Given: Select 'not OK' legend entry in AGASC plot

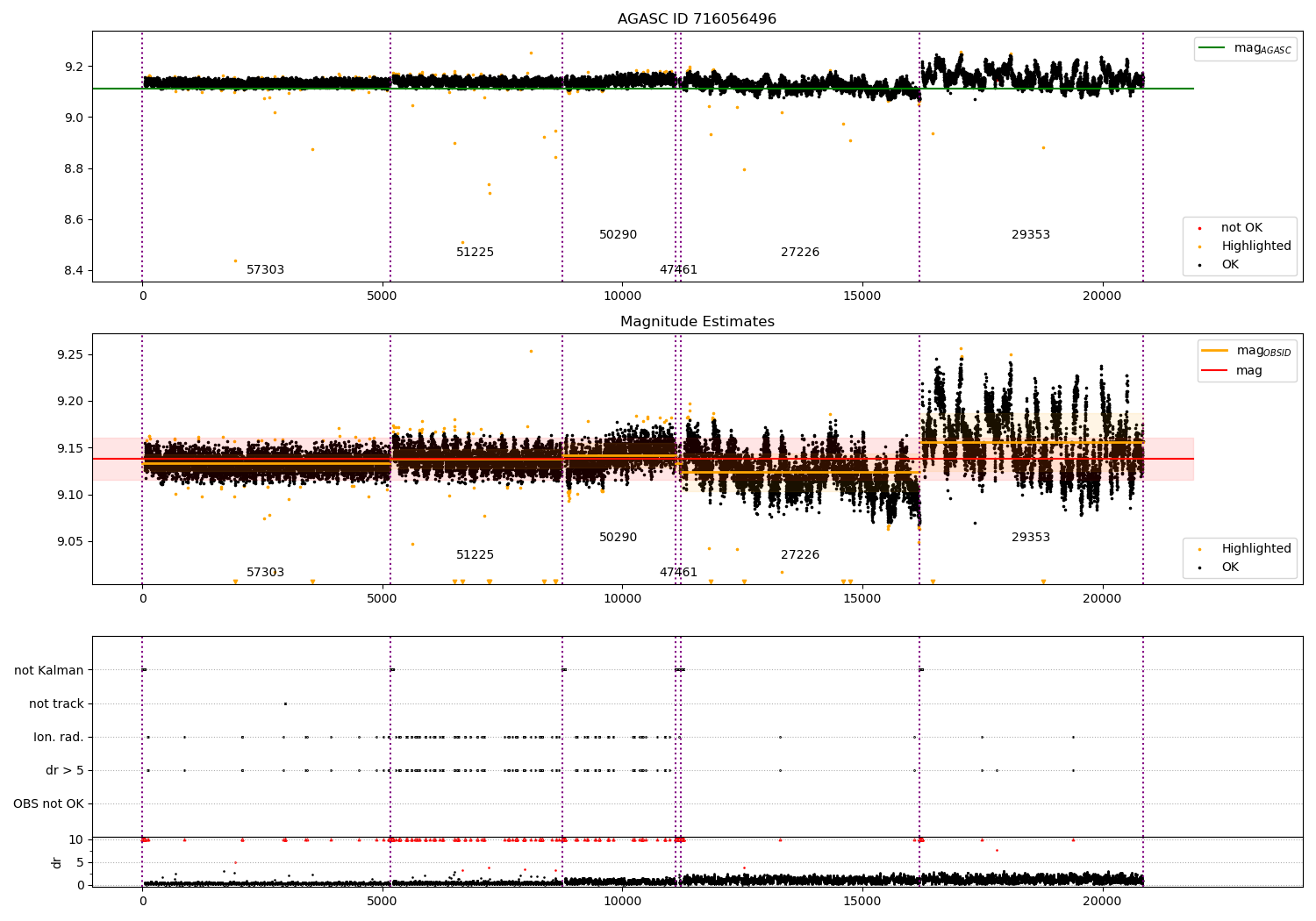Looking at the screenshot, I should (1241, 228).
